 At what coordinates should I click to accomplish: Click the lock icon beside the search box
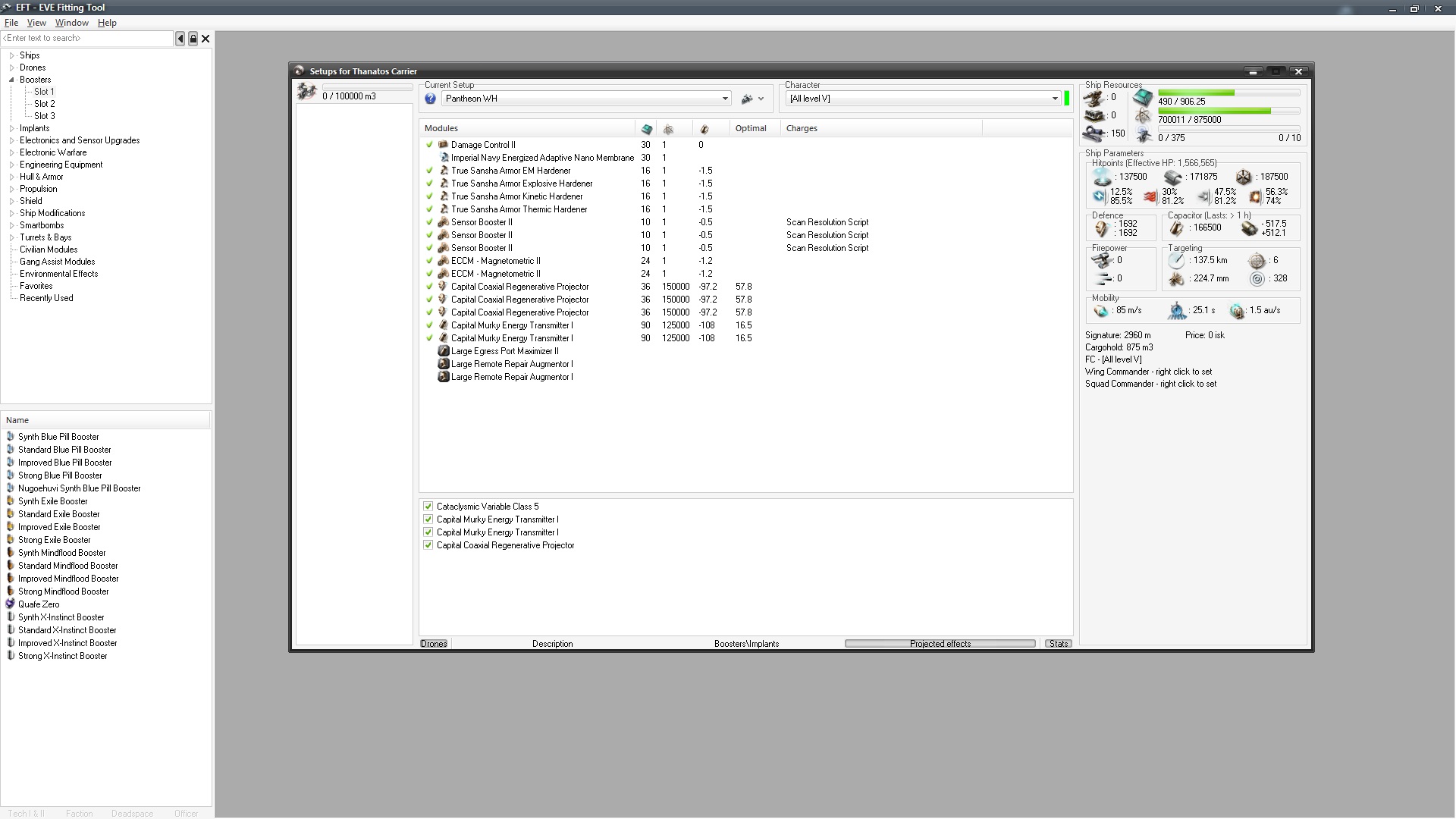193,39
